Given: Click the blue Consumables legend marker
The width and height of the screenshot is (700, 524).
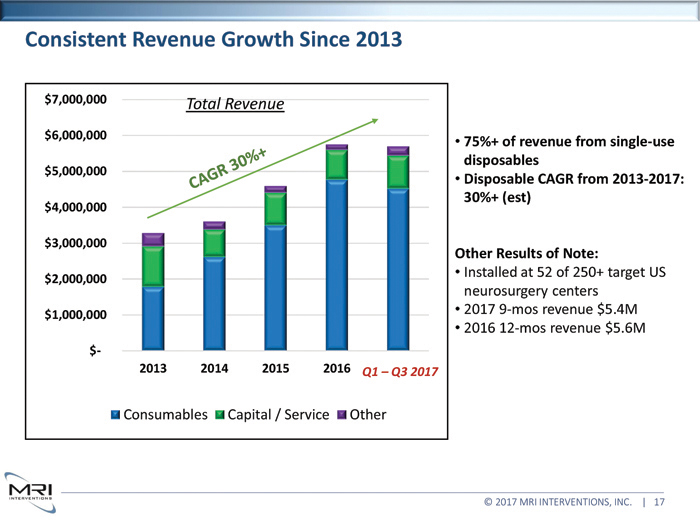Looking at the screenshot, I should tap(115, 415).
